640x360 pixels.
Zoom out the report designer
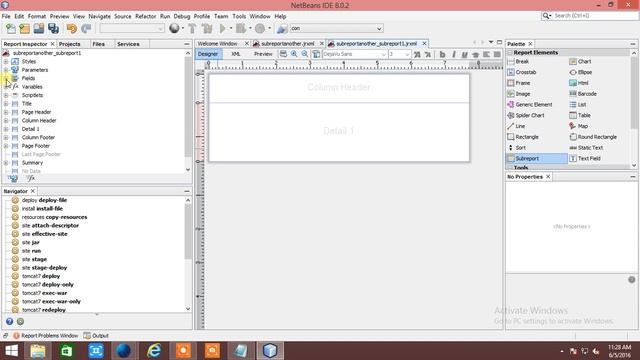click(305, 54)
